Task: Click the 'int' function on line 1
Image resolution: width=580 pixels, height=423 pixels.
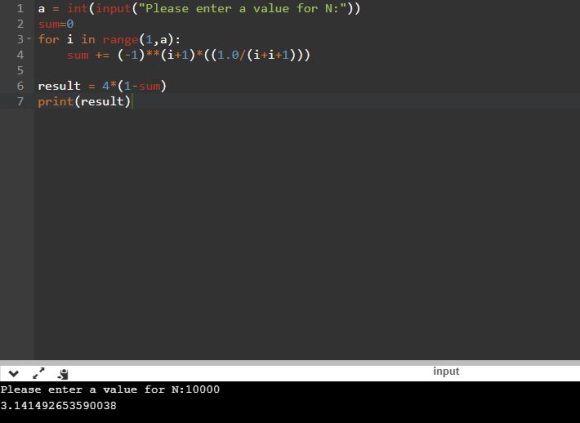Action: pos(77,8)
